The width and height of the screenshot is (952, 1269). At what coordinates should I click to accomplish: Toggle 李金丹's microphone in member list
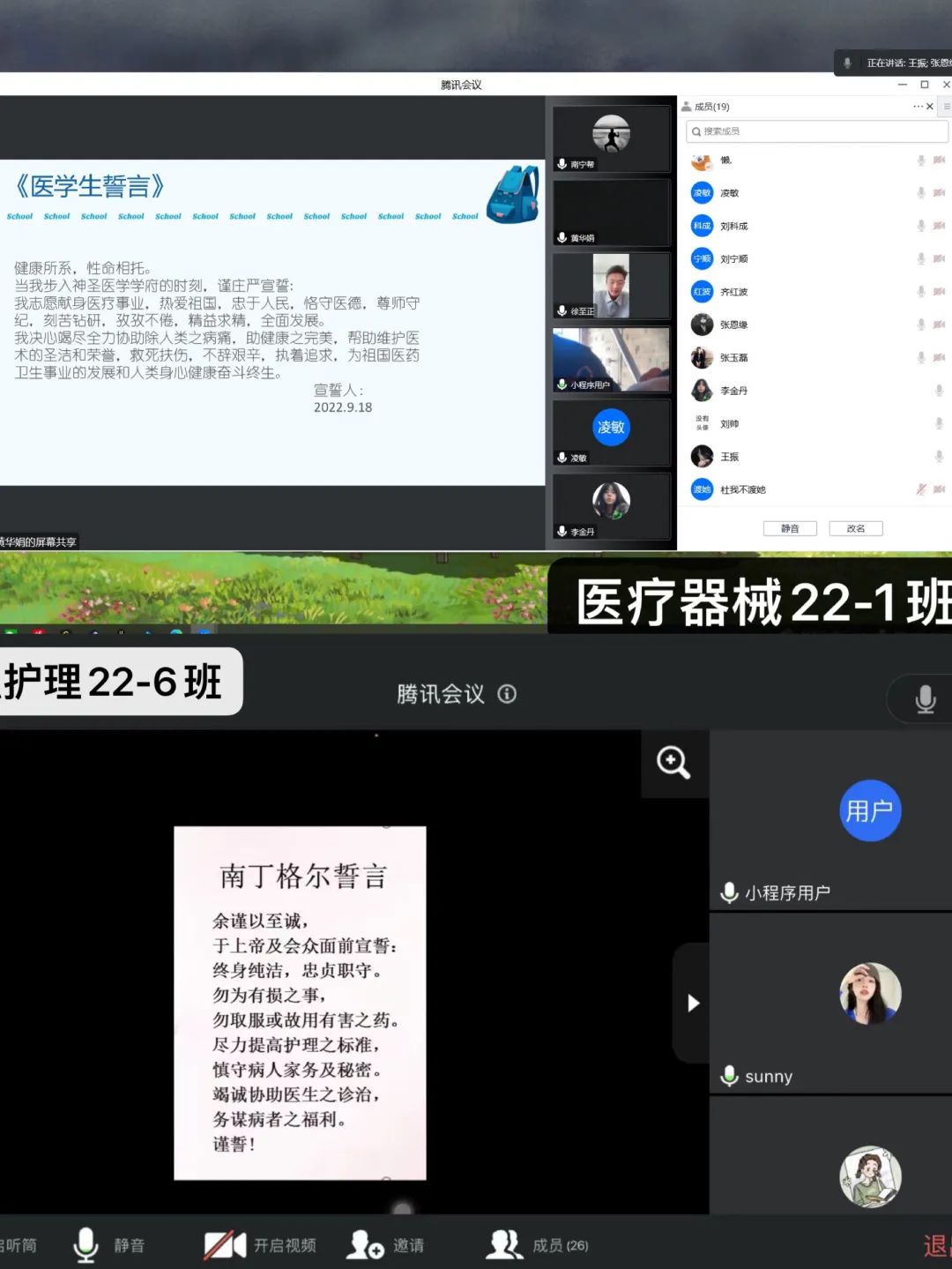click(939, 390)
